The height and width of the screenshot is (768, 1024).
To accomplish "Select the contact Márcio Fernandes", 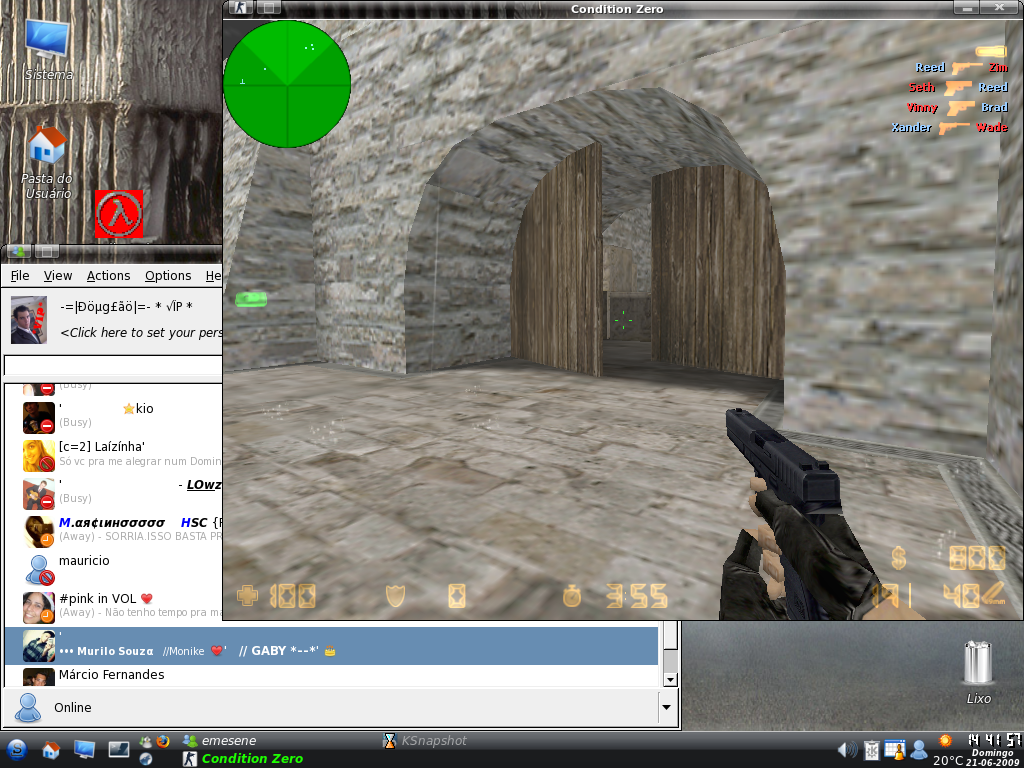I will coord(331,676).
